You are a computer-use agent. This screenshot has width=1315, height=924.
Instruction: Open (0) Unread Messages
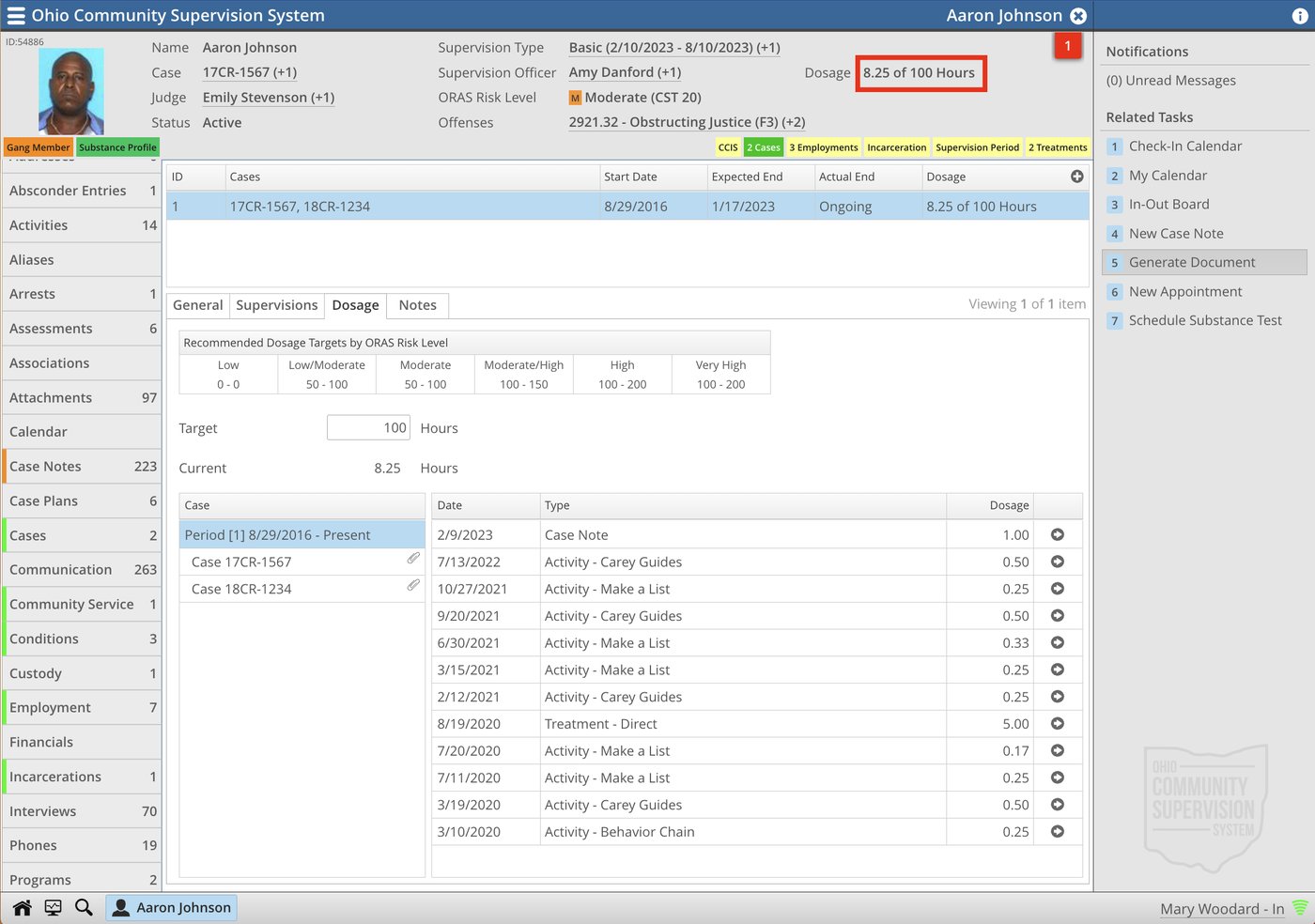1171,81
